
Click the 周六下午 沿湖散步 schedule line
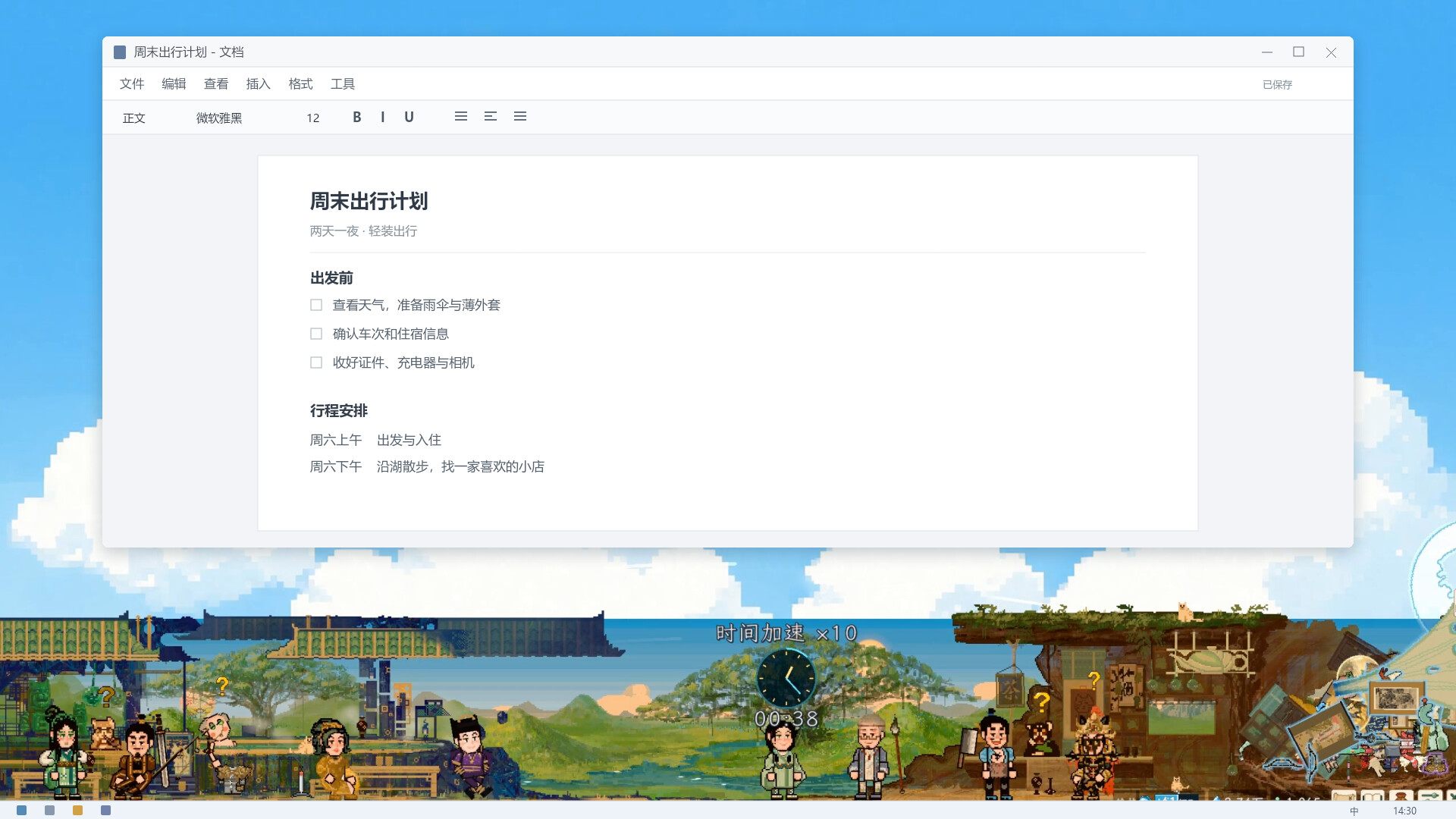point(427,466)
